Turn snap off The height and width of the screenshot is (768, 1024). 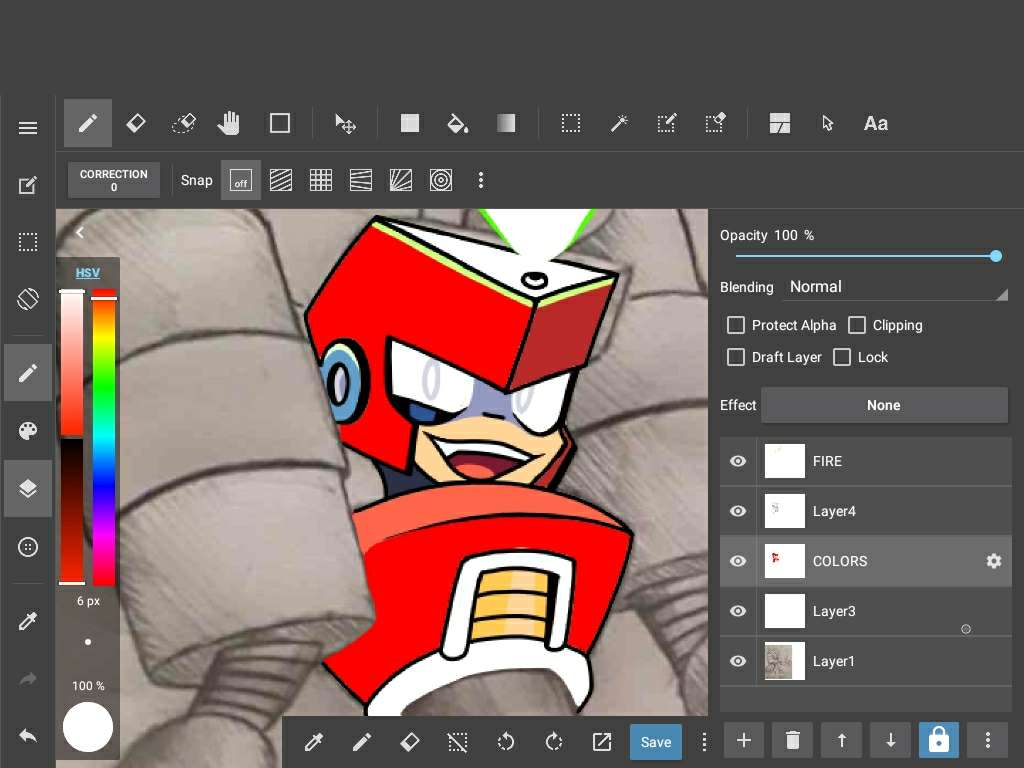240,180
